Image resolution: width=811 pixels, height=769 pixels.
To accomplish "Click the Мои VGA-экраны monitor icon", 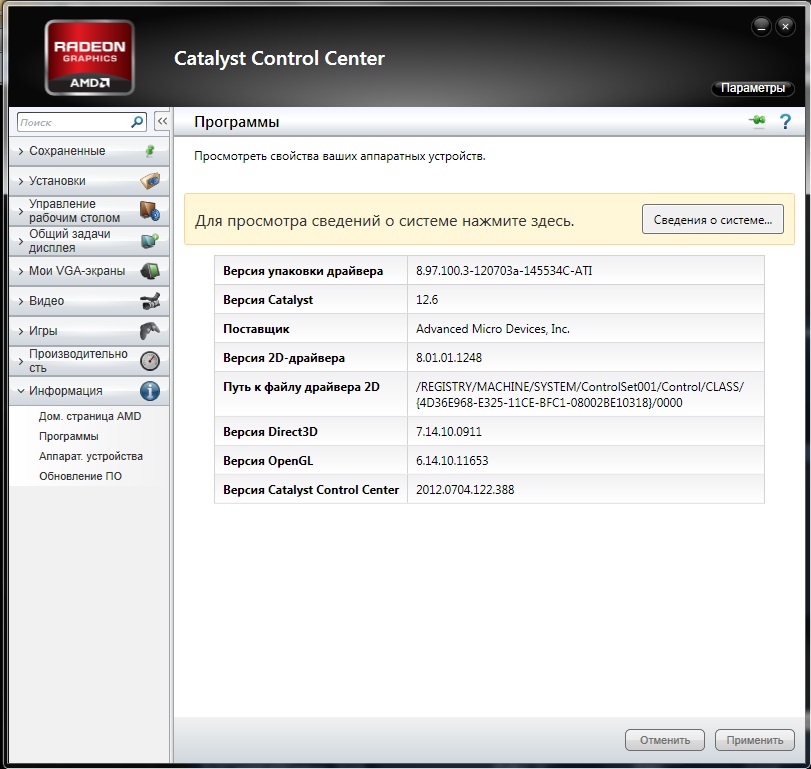I will (x=150, y=270).
